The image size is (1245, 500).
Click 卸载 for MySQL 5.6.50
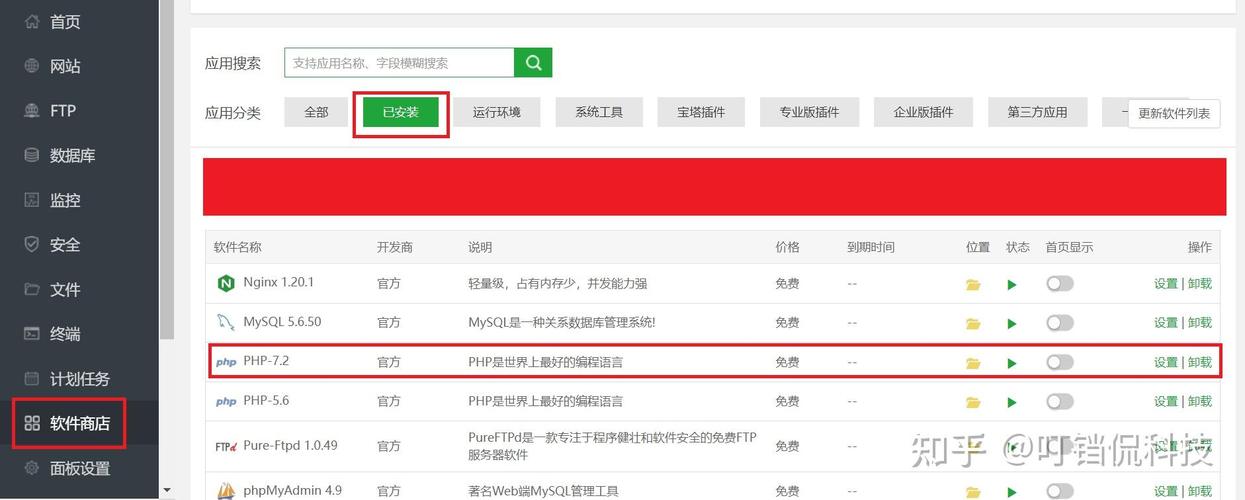click(1200, 323)
